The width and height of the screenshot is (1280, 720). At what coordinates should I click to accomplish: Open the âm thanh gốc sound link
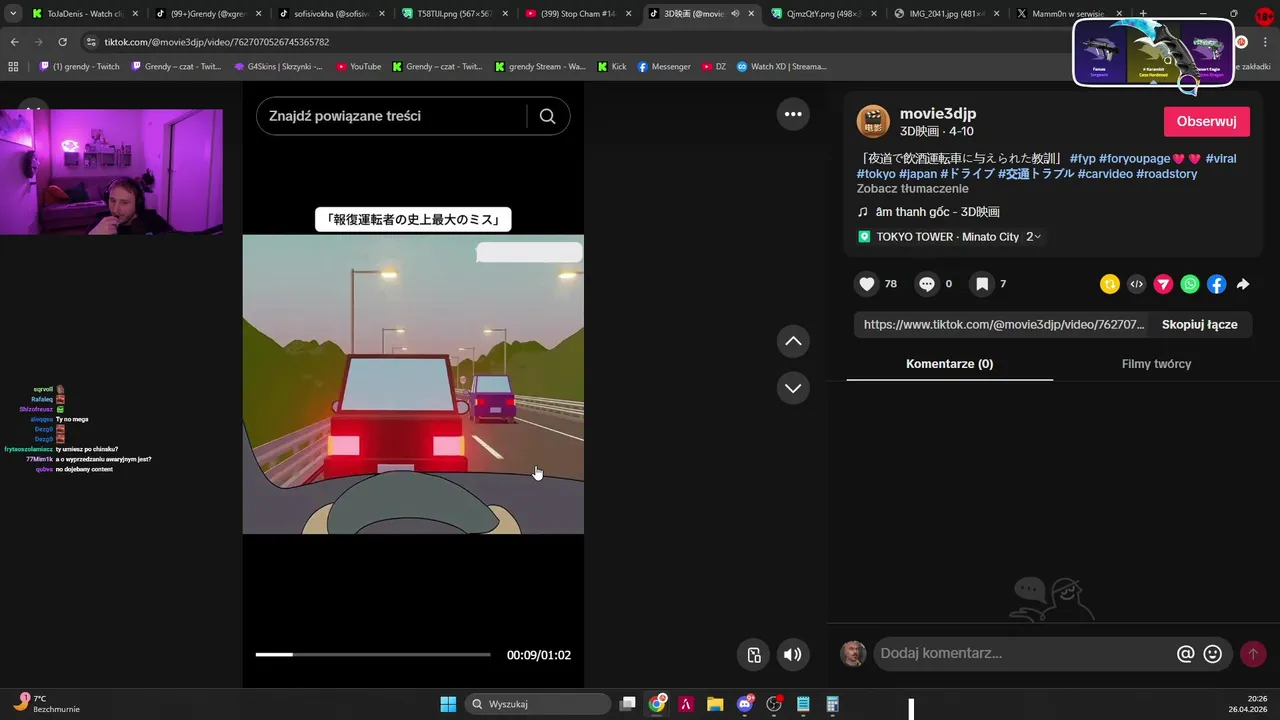[x=937, y=212]
